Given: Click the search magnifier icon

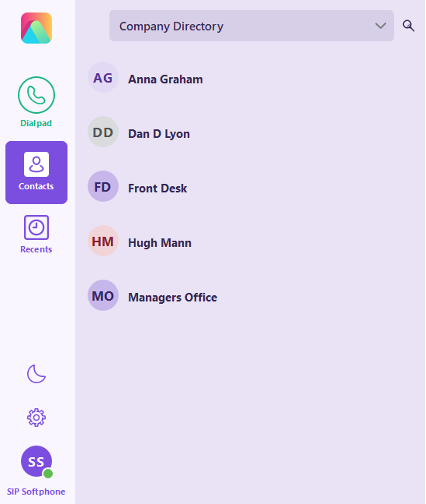Looking at the screenshot, I should coord(408,26).
